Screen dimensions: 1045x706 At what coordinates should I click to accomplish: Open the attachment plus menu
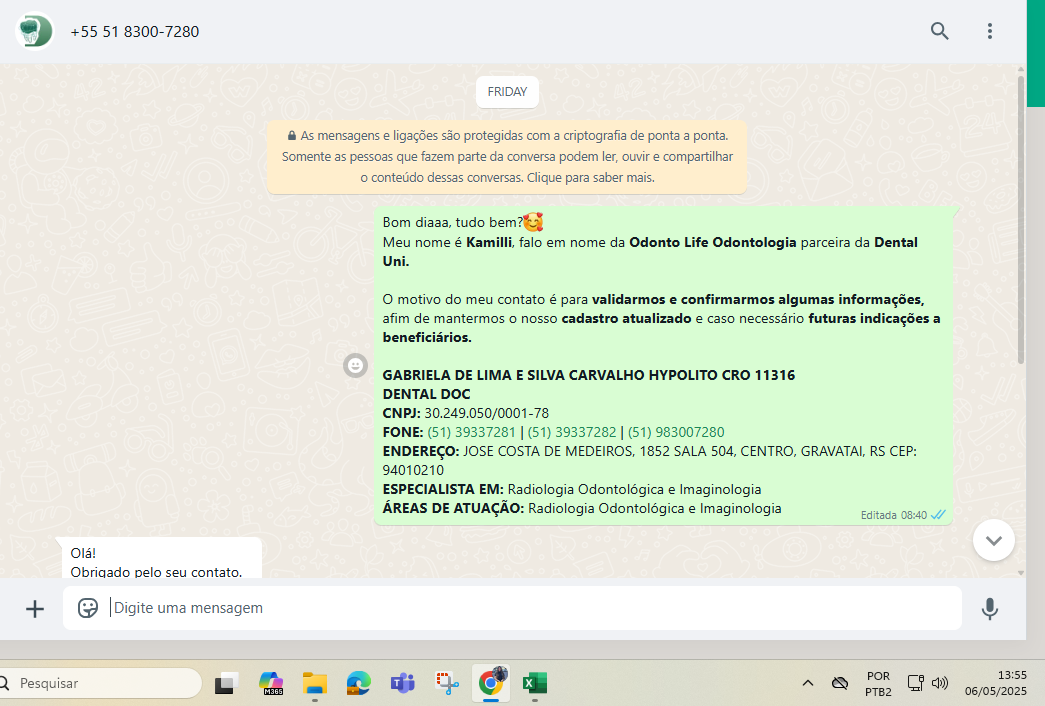click(35, 608)
